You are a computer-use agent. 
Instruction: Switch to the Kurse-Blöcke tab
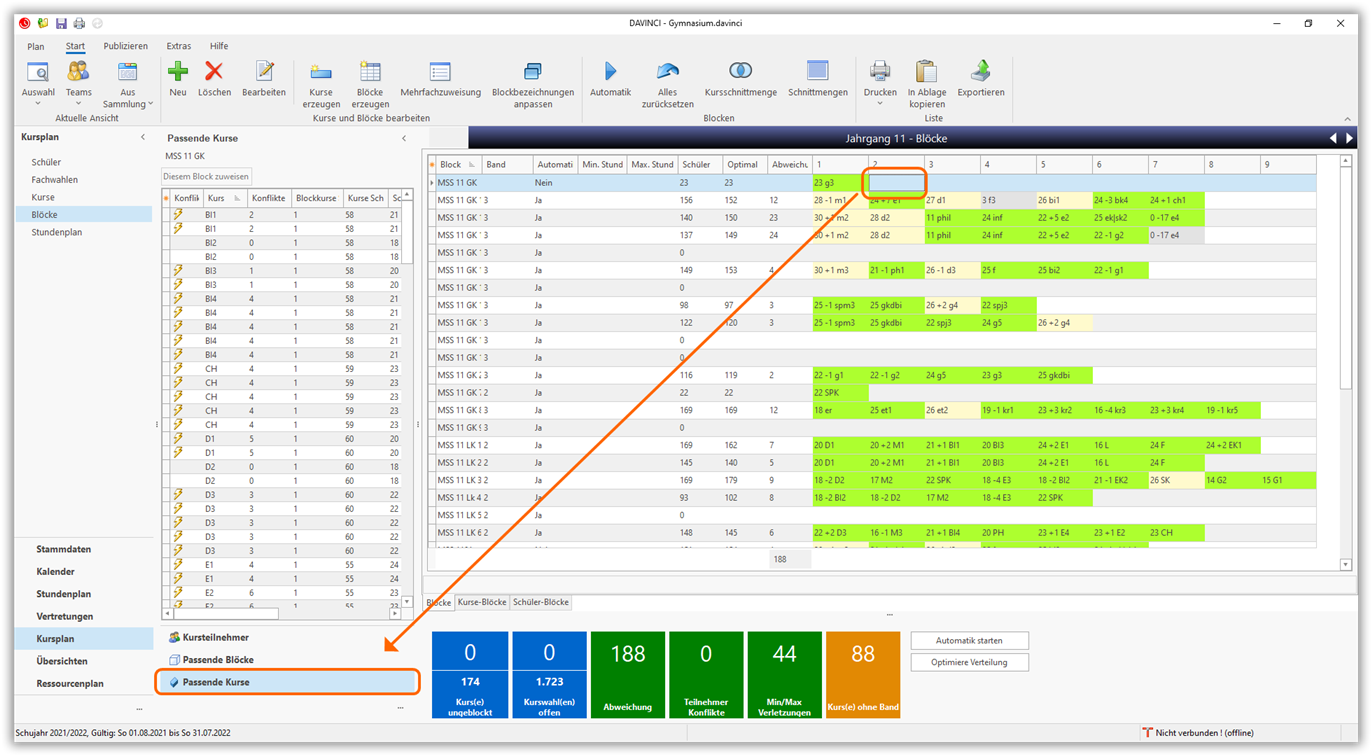(482, 603)
